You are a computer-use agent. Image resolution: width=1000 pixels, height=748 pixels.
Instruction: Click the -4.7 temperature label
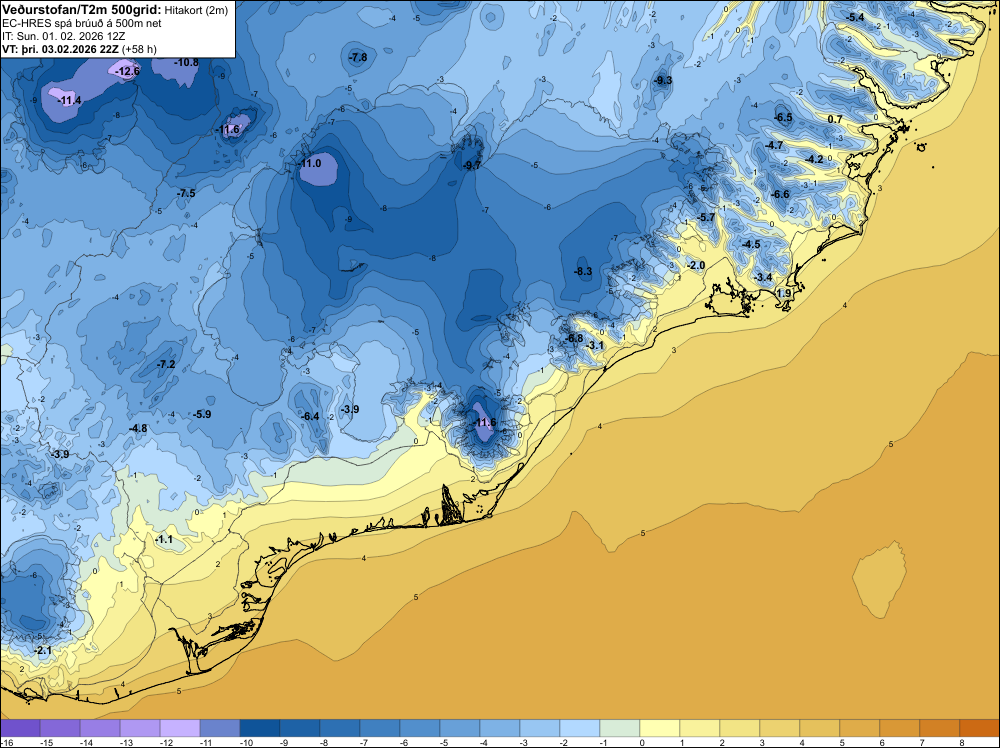(774, 146)
